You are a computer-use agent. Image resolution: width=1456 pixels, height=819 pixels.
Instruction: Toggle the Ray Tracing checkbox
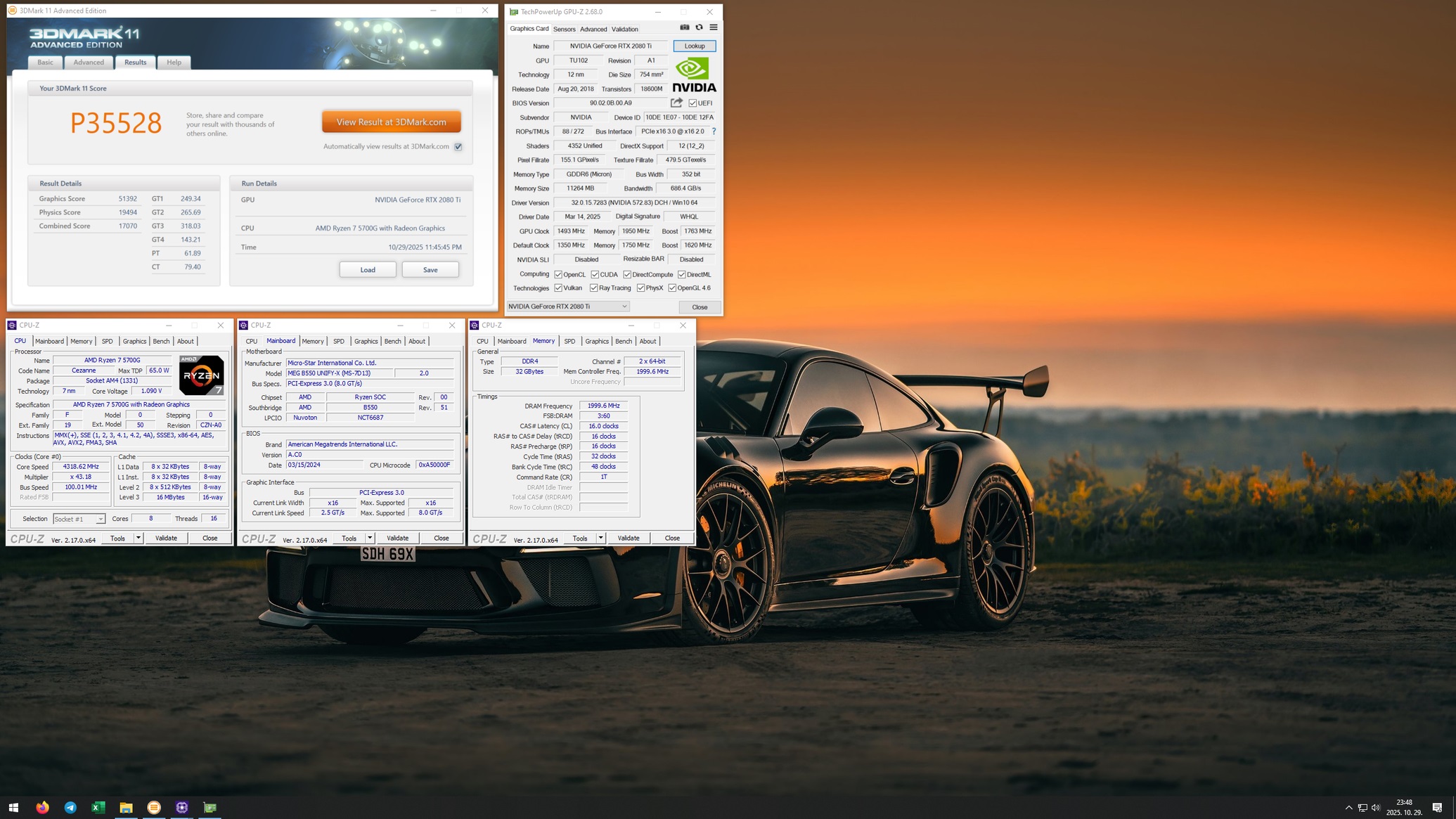594,288
